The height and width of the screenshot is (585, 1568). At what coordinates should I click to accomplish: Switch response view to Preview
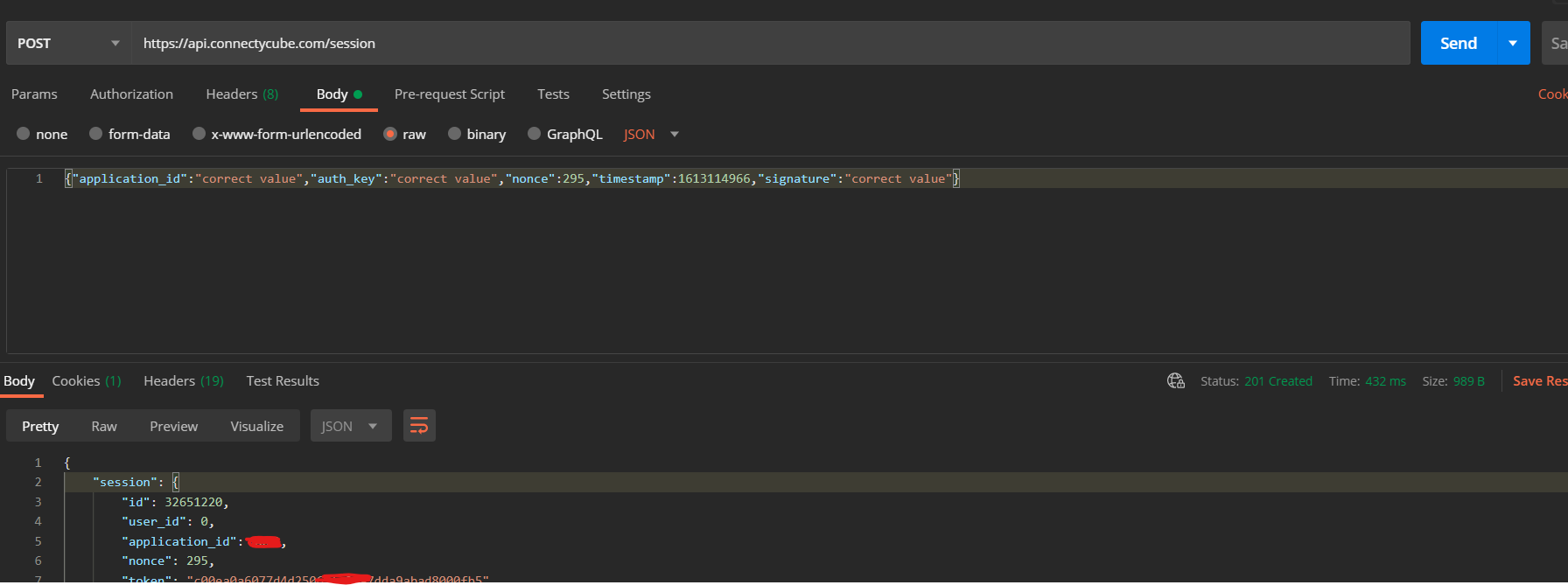pos(173,426)
